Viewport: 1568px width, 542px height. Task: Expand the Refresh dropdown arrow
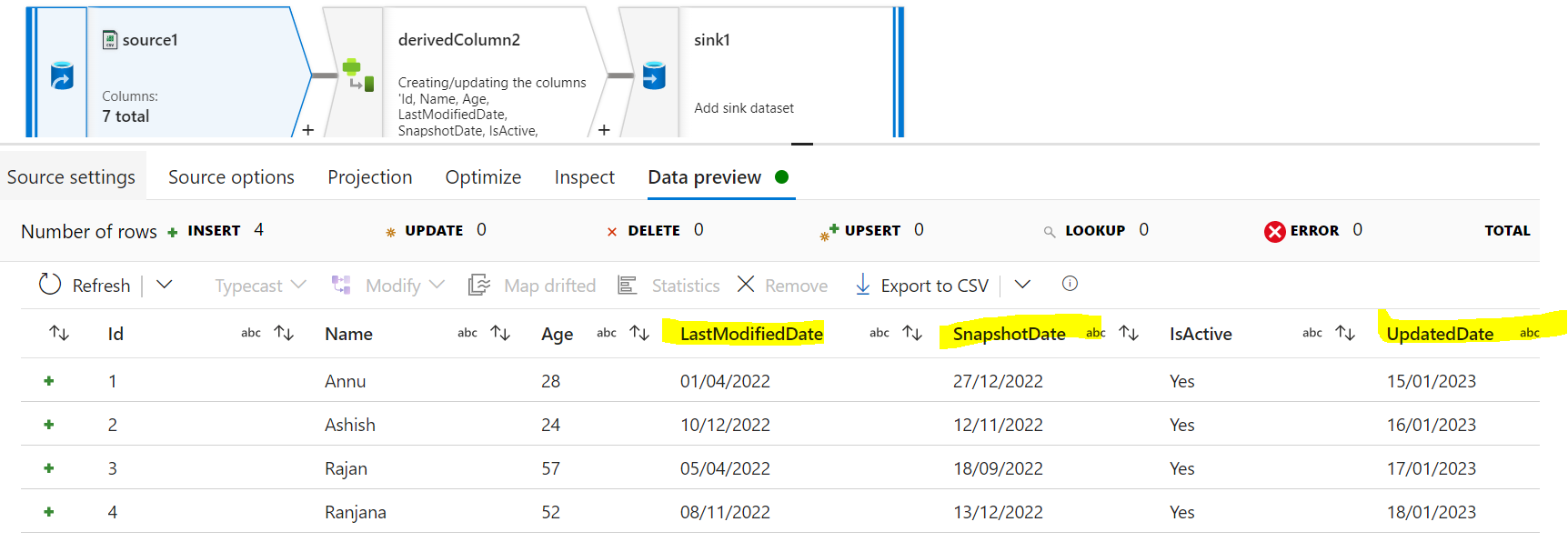tap(165, 285)
